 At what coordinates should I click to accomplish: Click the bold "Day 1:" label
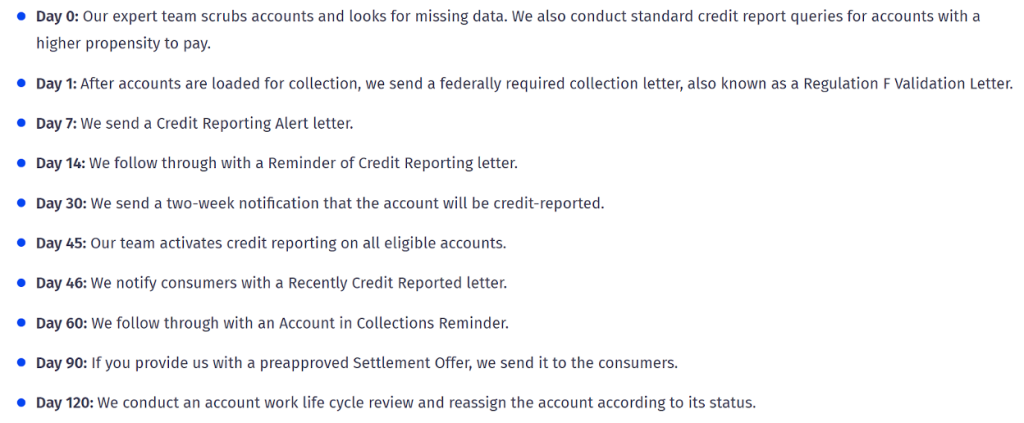click(56, 84)
